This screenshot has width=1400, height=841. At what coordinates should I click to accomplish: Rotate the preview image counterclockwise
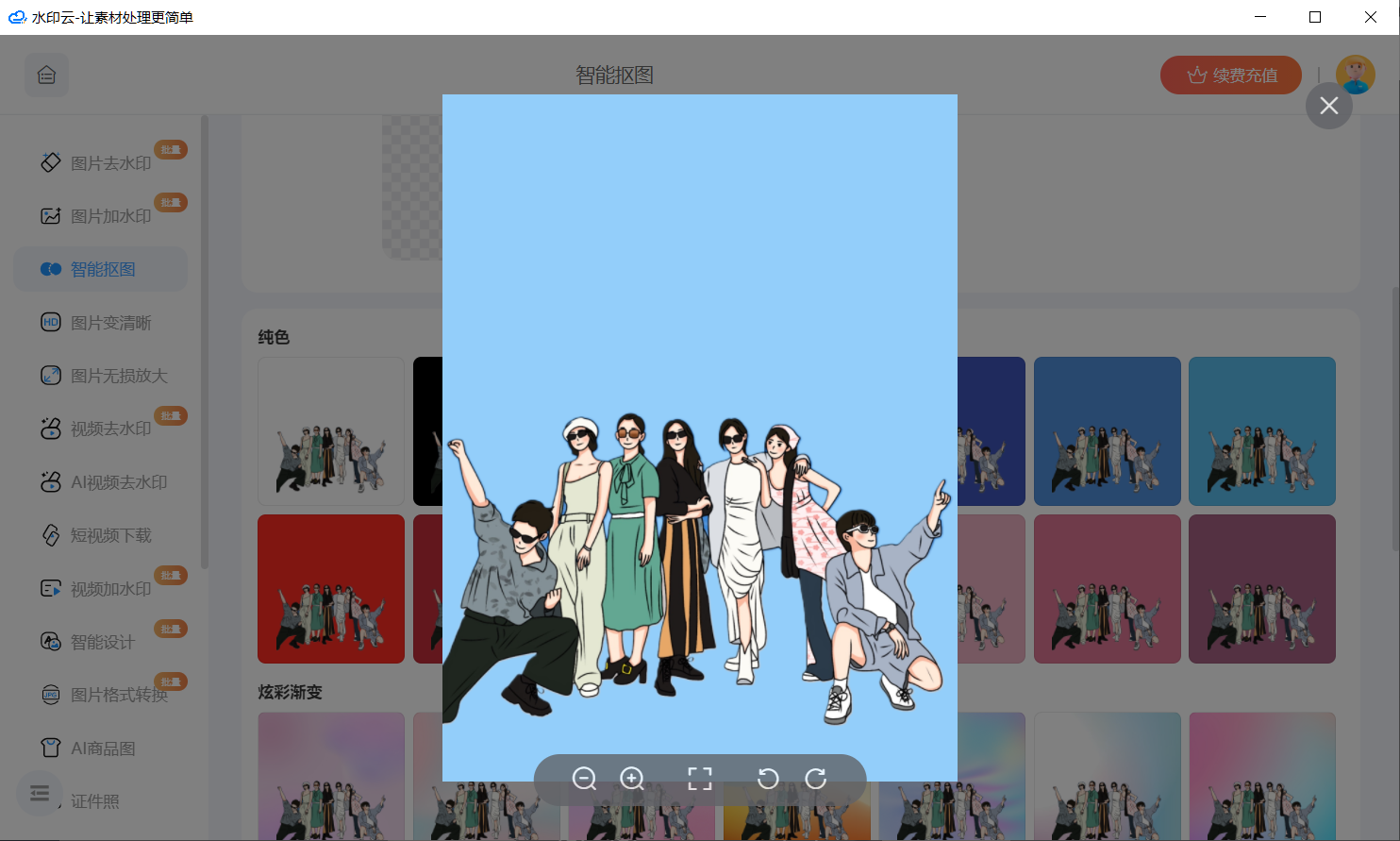(x=768, y=779)
